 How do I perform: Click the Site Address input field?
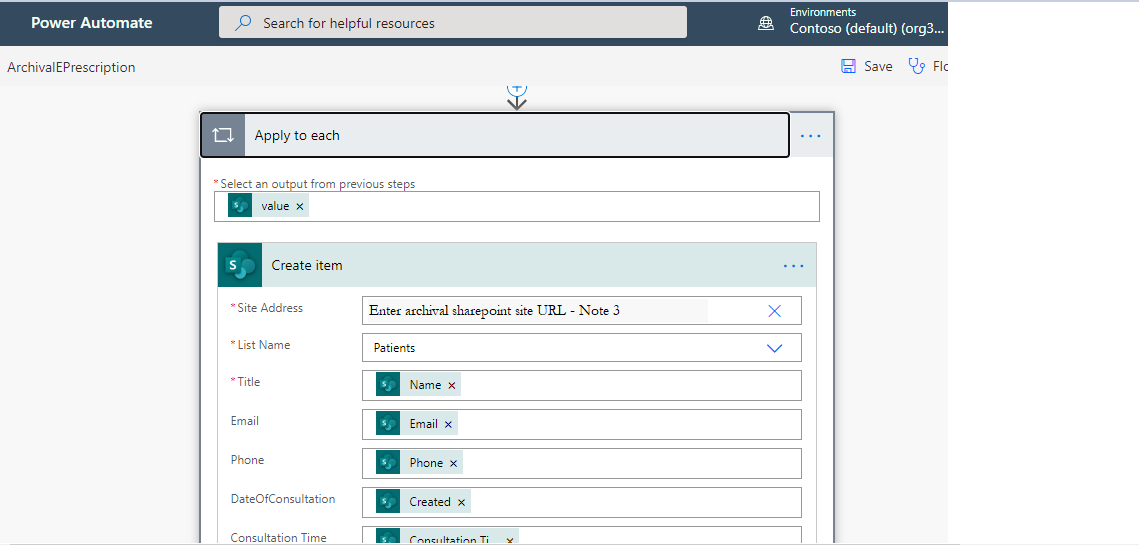pyautogui.click(x=581, y=310)
